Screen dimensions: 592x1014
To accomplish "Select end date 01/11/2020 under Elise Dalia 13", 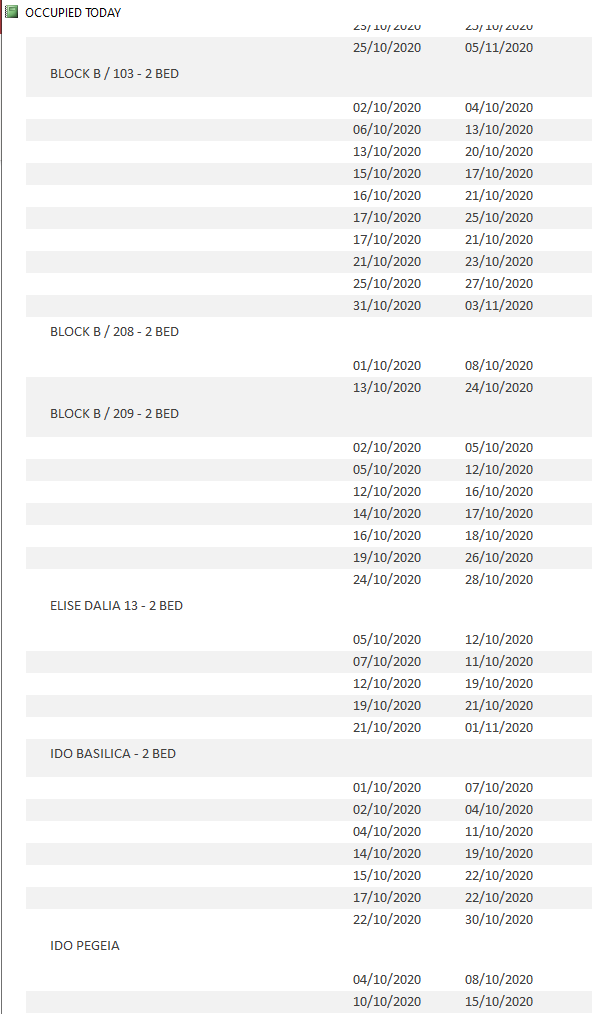I will point(499,728).
